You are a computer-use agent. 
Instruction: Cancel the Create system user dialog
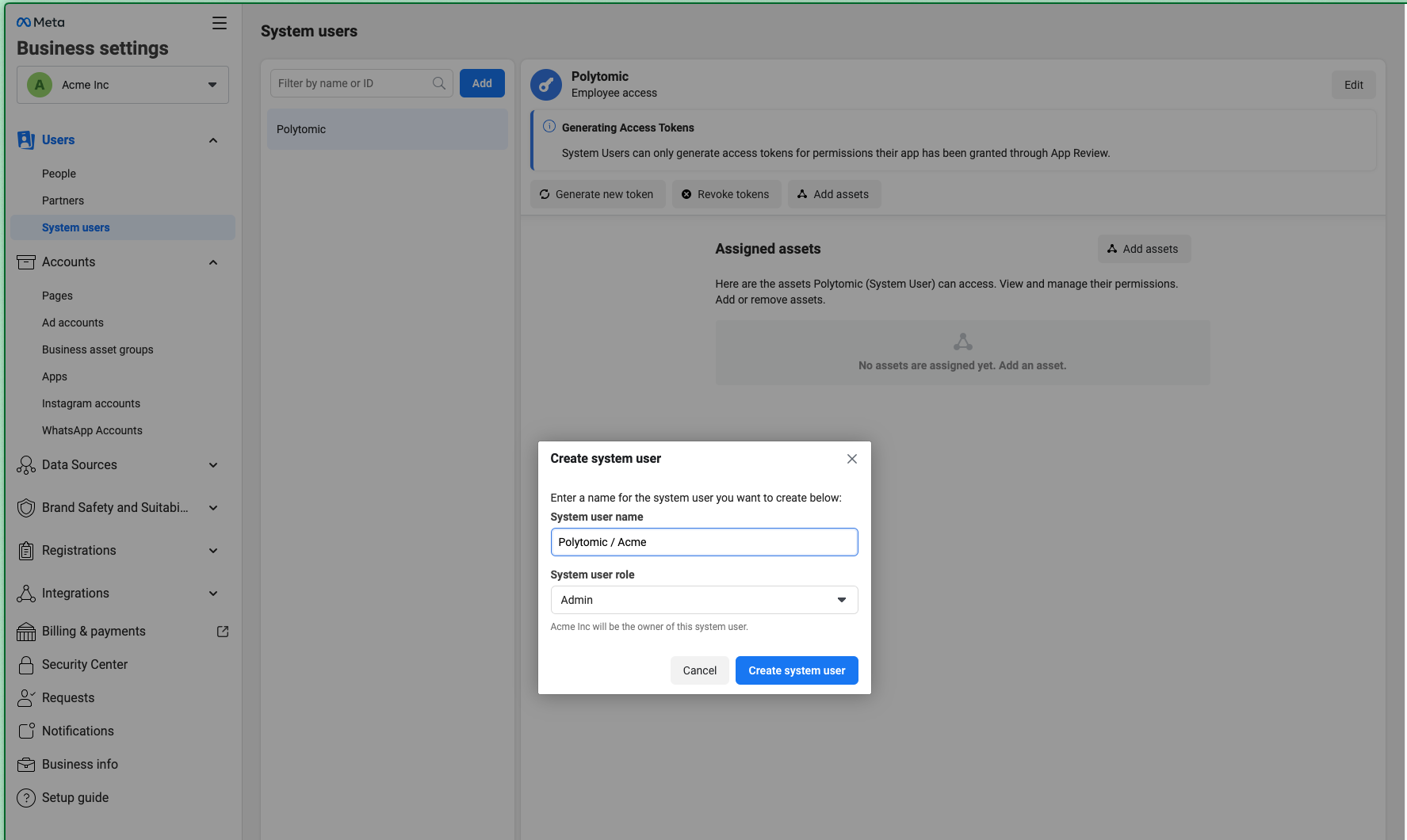click(x=700, y=670)
